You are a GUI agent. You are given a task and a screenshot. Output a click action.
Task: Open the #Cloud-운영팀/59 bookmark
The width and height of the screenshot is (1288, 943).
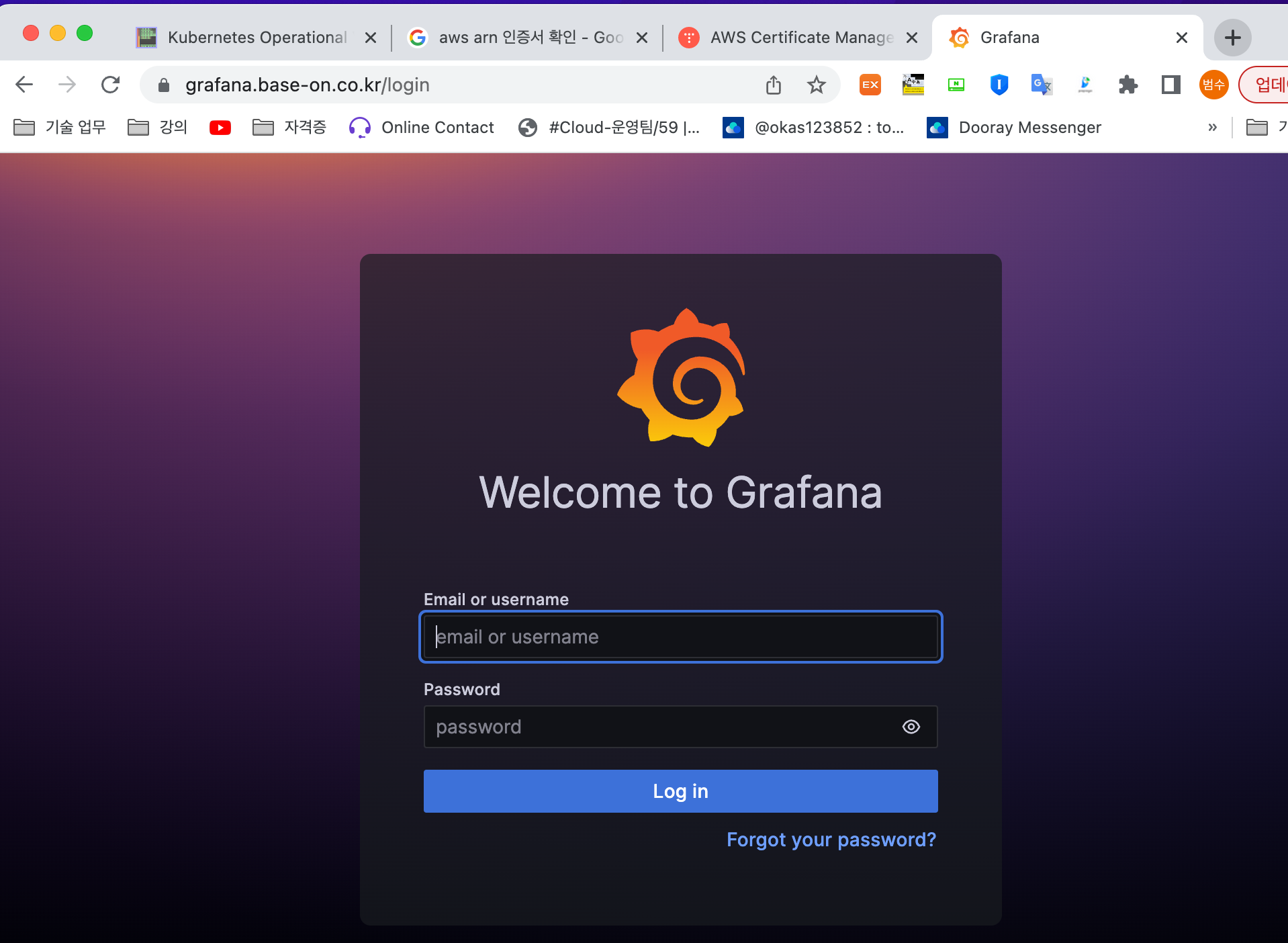pyautogui.click(x=610, y=128)
